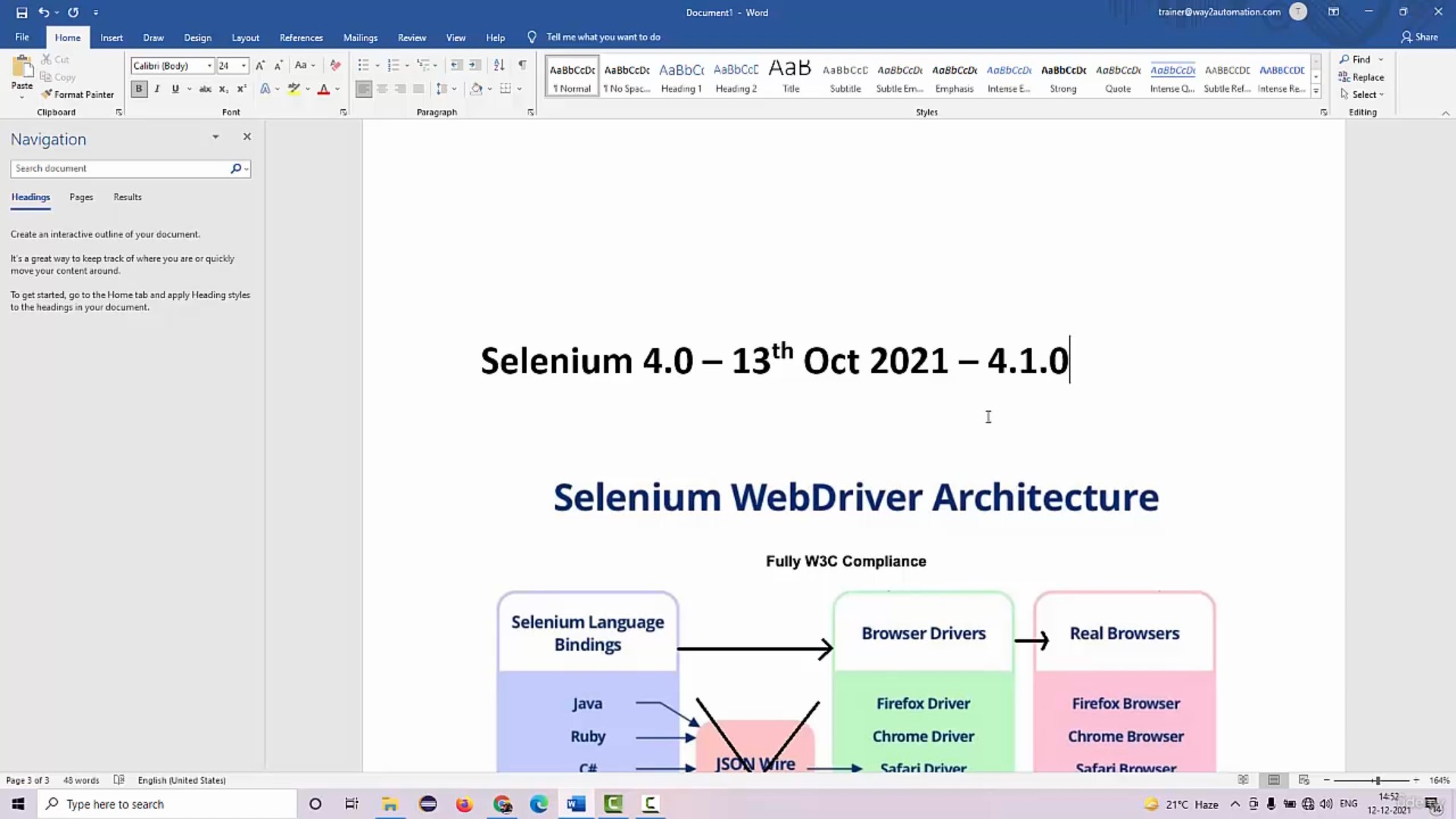
Task: Switch to the References tab
Action: click(301, 37)
